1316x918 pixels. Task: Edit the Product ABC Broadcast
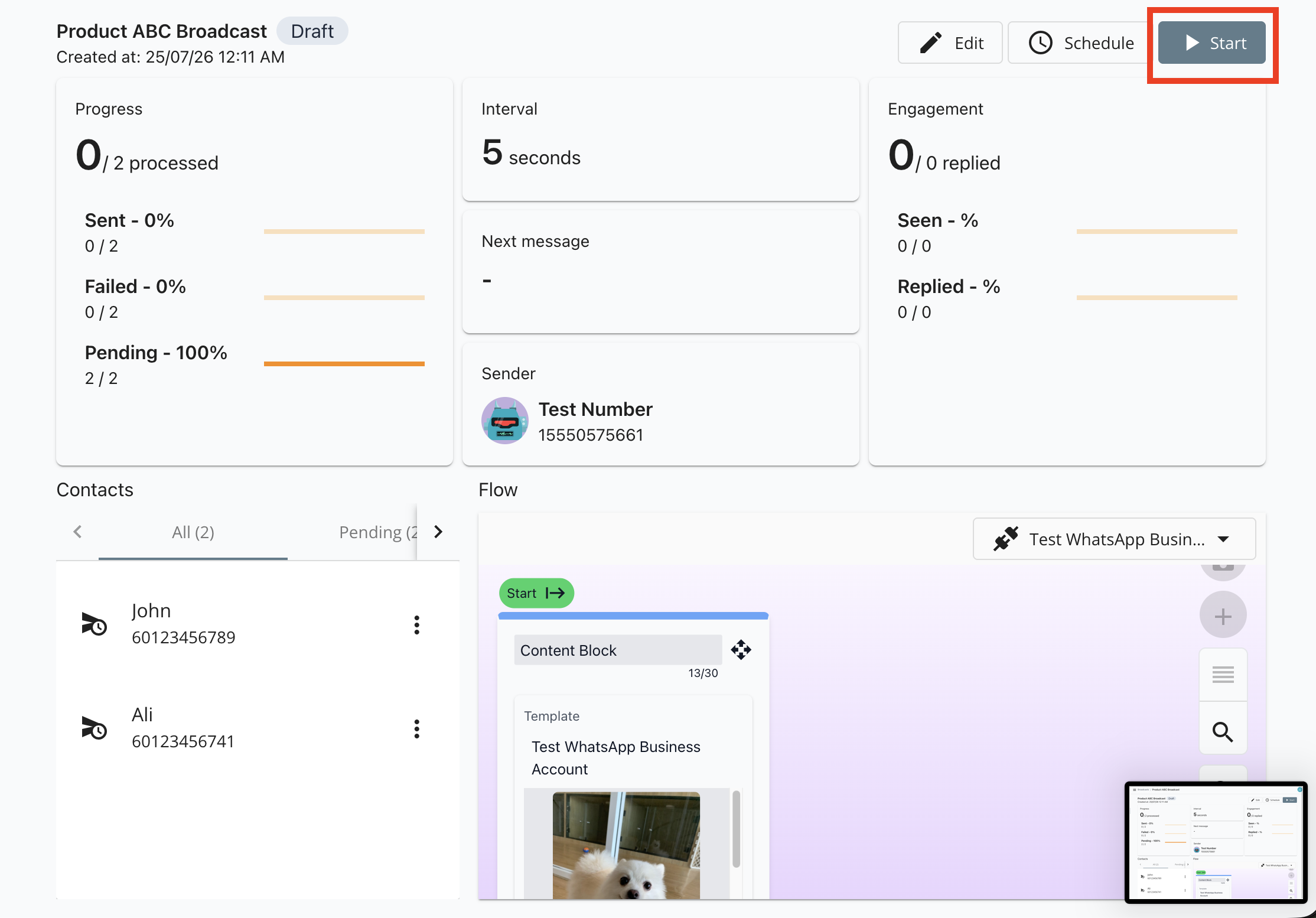[x=950, y=43]
